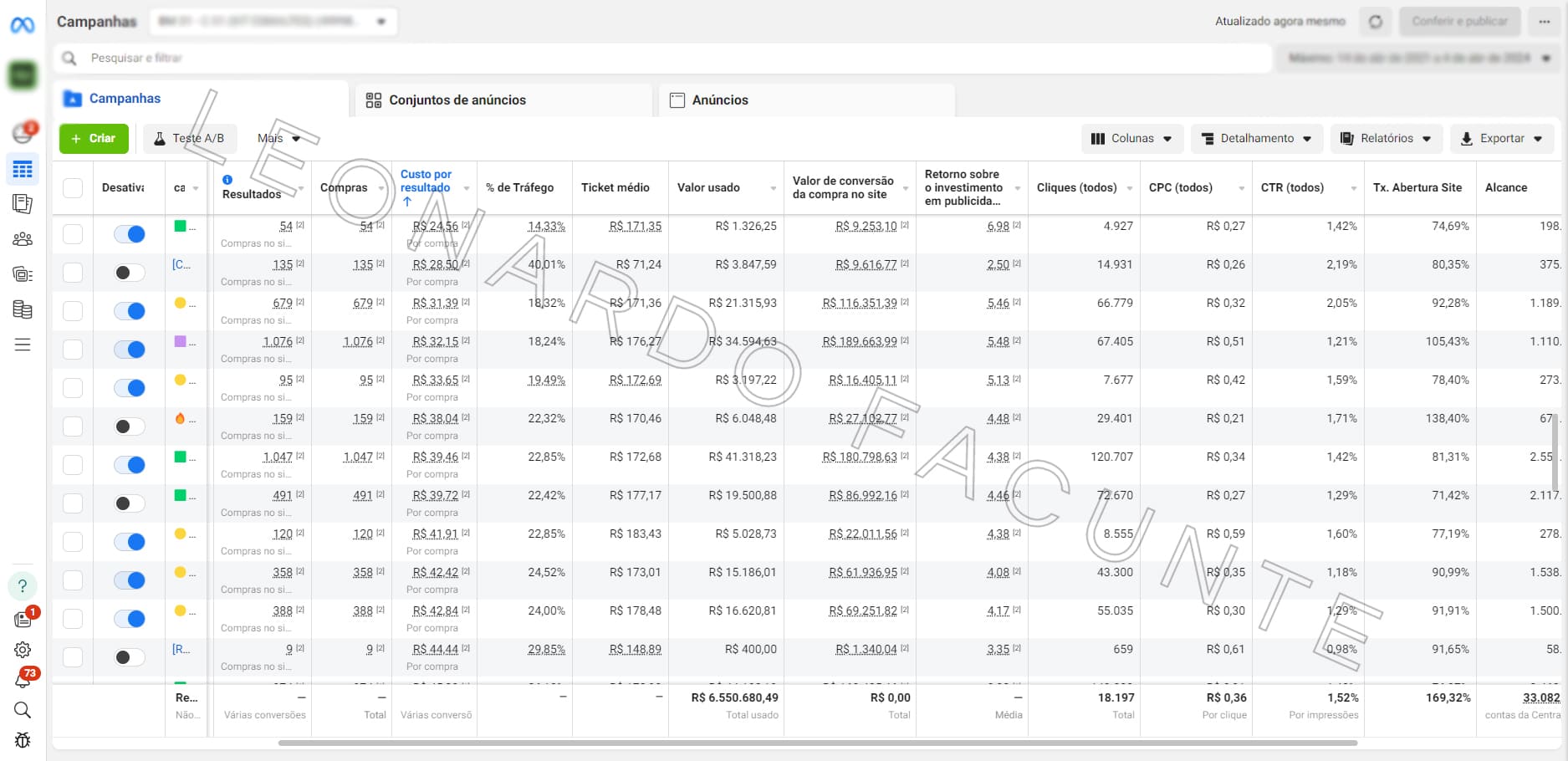Open the bug report icon in sidebar
The image size is (1568, 761).
pos(23,740)
